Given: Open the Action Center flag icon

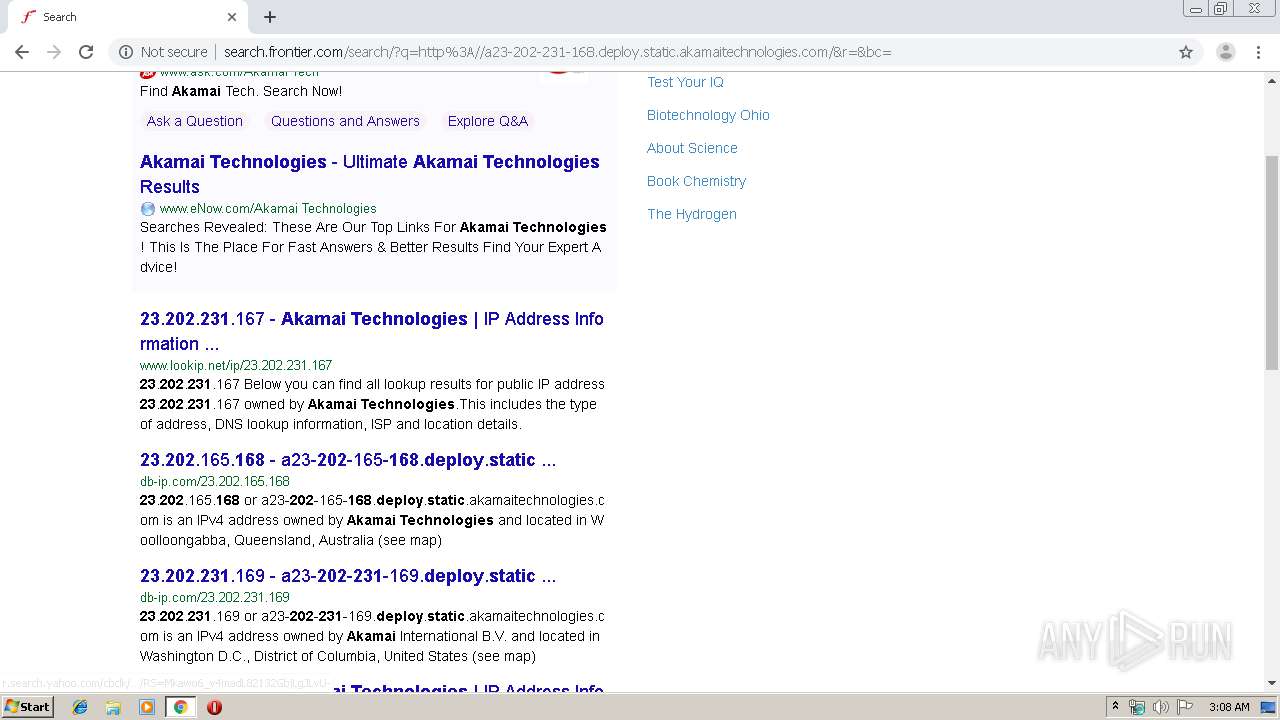Looking at the screenshot, I should tap(1185, 707).
